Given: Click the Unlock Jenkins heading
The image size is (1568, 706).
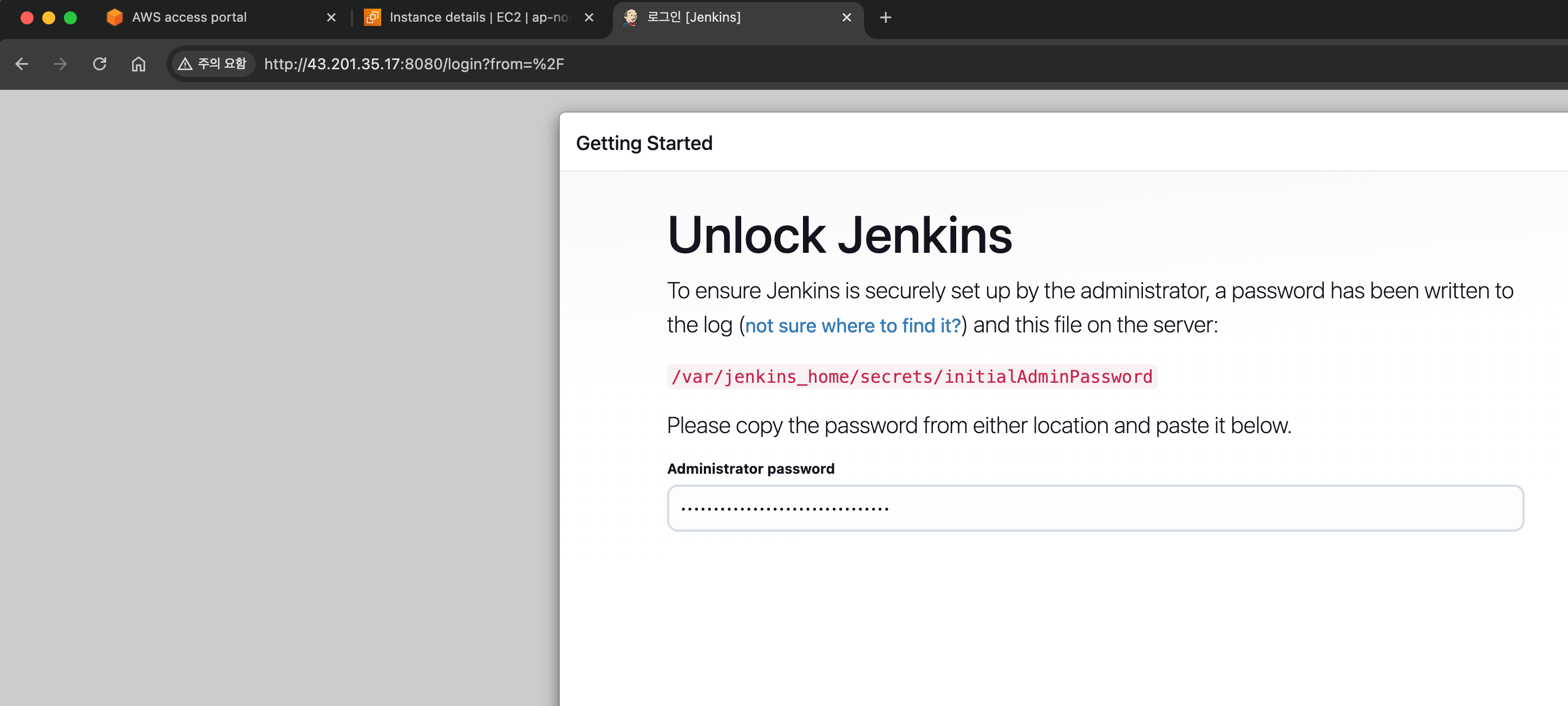Looking at the screenshot, I should (840, 235).
